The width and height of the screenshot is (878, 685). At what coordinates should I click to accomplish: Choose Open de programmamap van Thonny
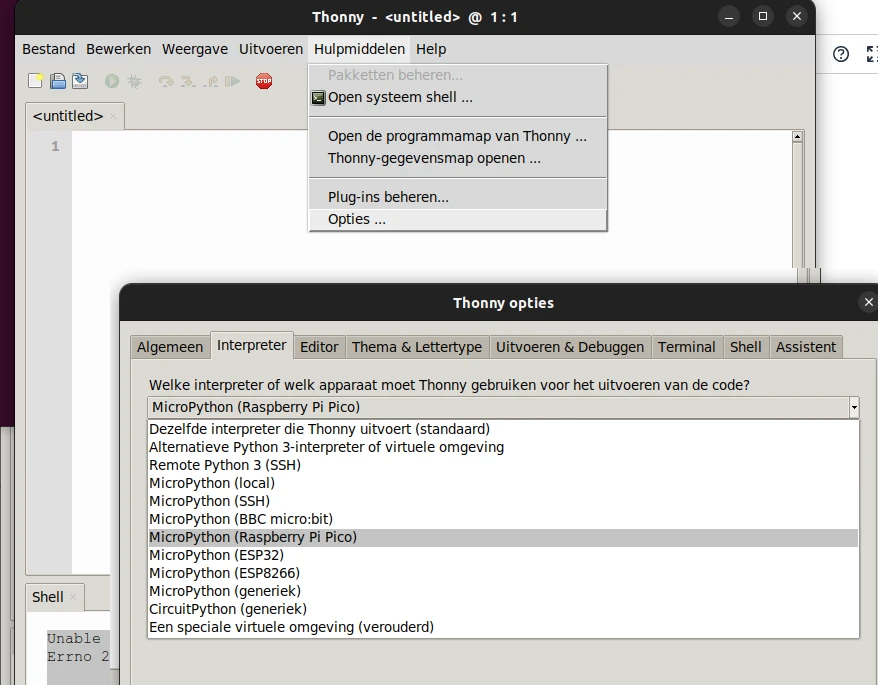pyautogui.click(x=457, y=136)
